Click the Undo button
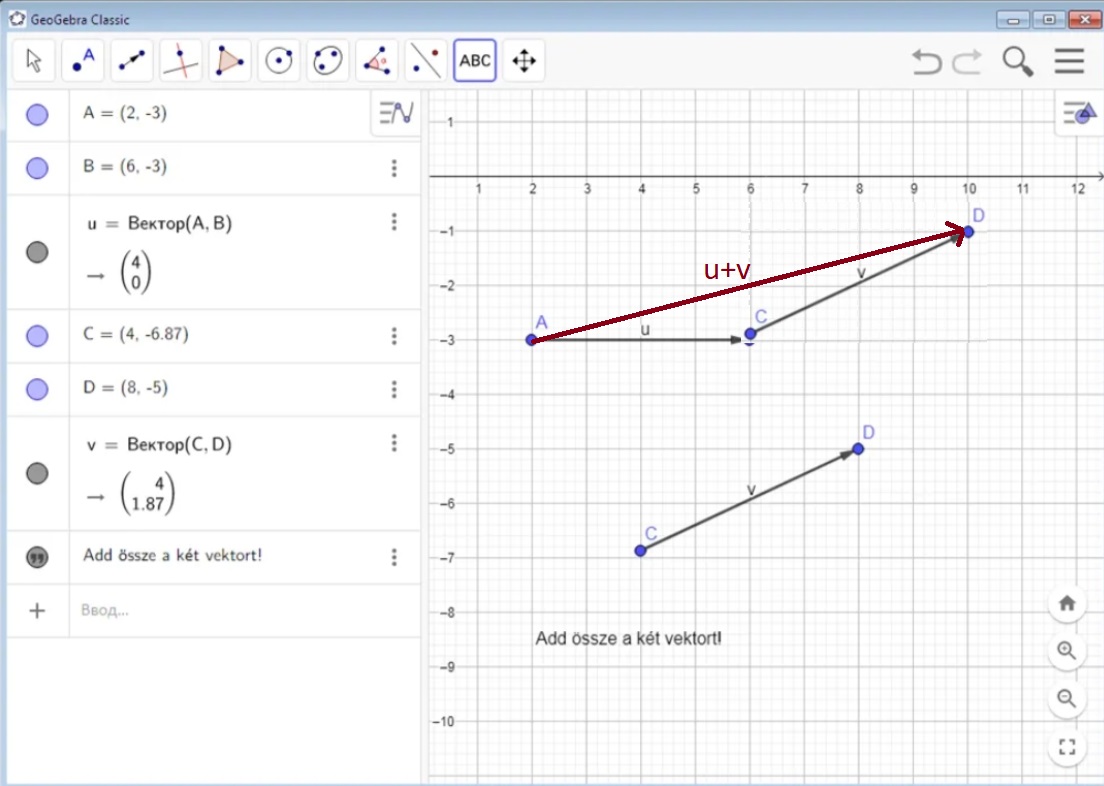 tap(927, 62)
